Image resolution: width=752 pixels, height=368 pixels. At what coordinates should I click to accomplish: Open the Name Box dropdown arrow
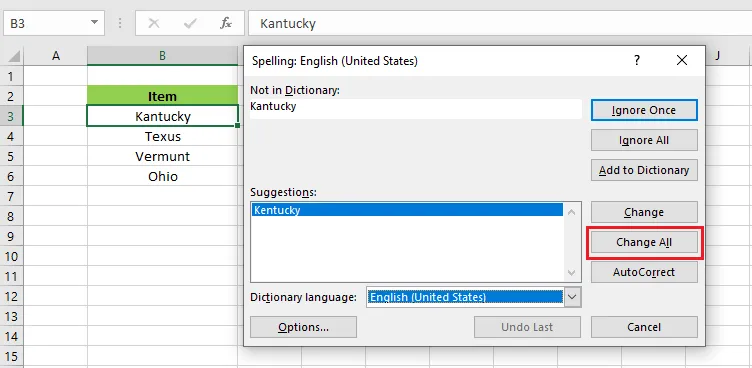94,23
